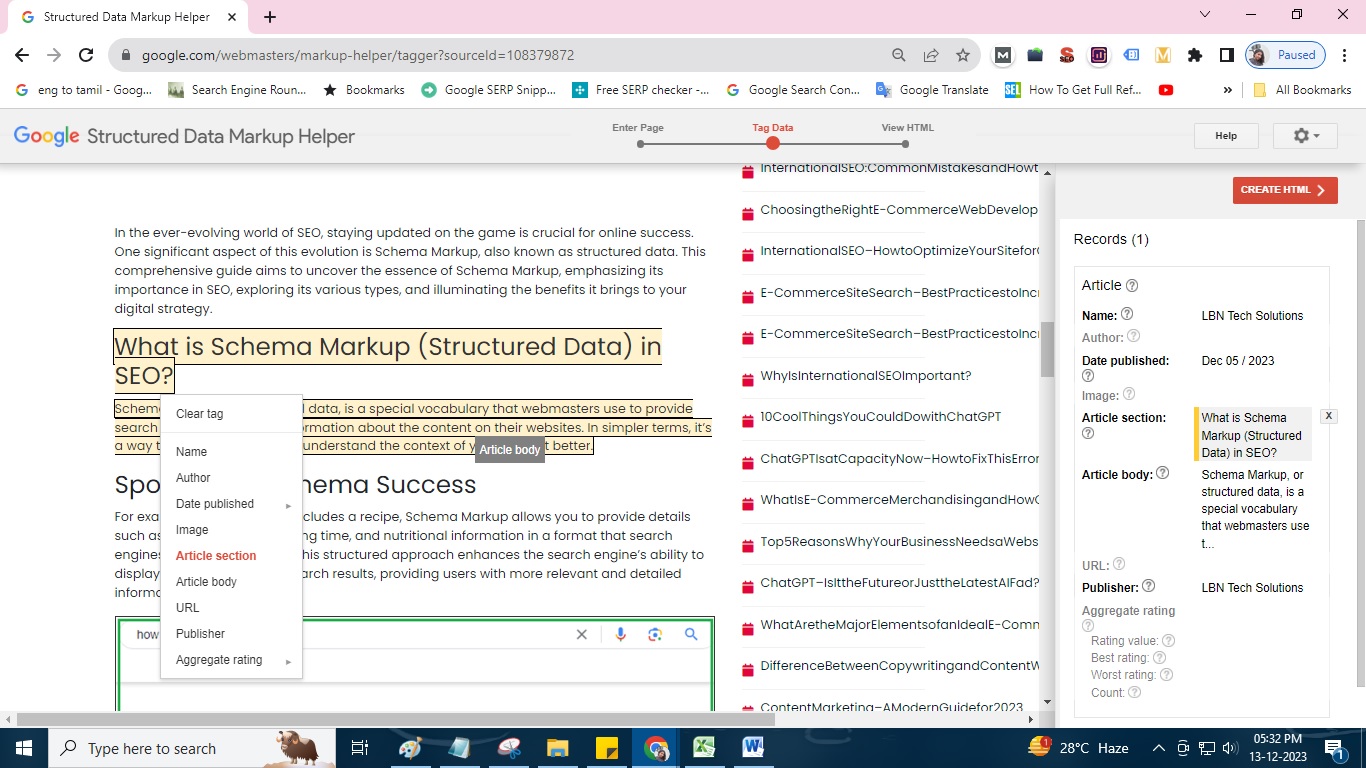Click the bookmark star in the address bar
The height and width of the screenshot is (768, 1366).
click(963, 56)
